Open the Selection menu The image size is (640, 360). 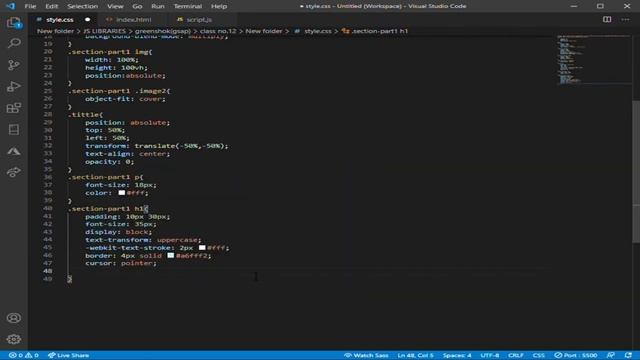click(82, 6)
